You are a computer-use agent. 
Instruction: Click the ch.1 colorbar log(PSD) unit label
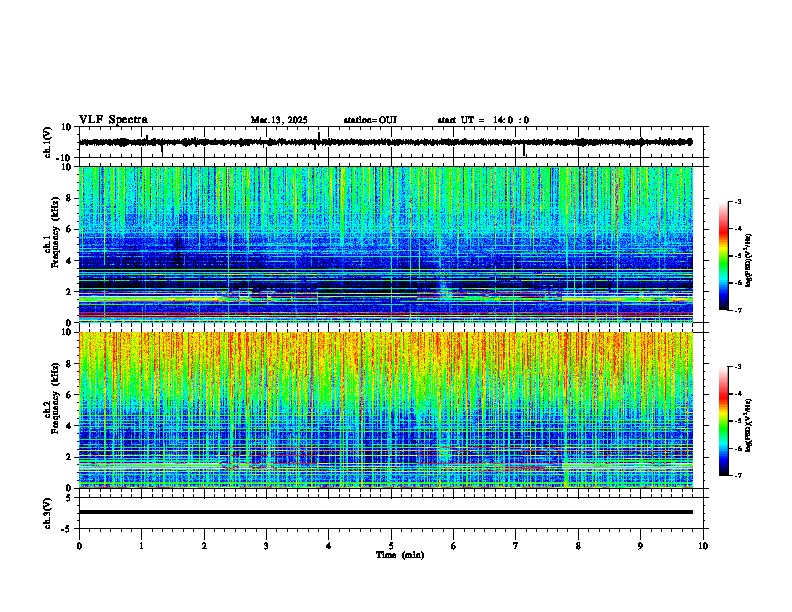(x=749, y=261)
